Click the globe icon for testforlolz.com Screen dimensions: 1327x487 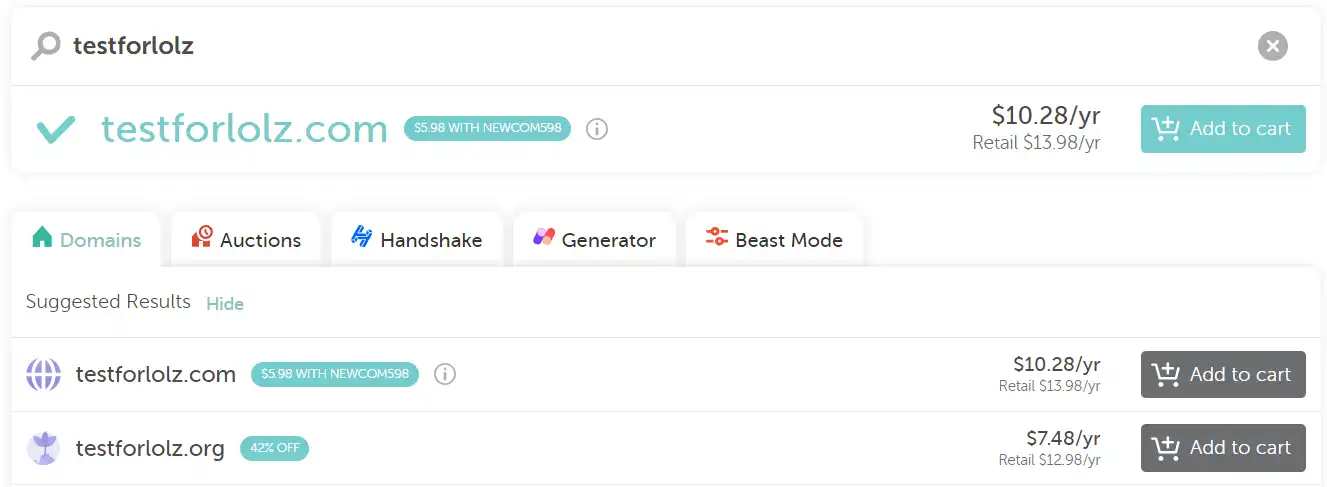43,374
